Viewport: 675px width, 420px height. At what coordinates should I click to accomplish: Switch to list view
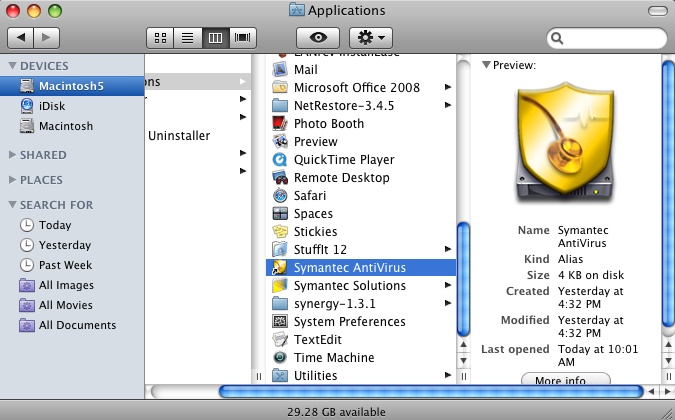pos(188,38)
